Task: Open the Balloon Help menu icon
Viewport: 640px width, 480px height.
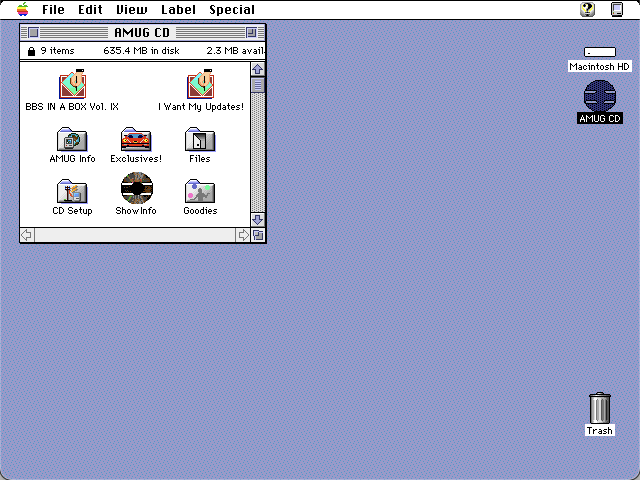Action: (587, 9)
